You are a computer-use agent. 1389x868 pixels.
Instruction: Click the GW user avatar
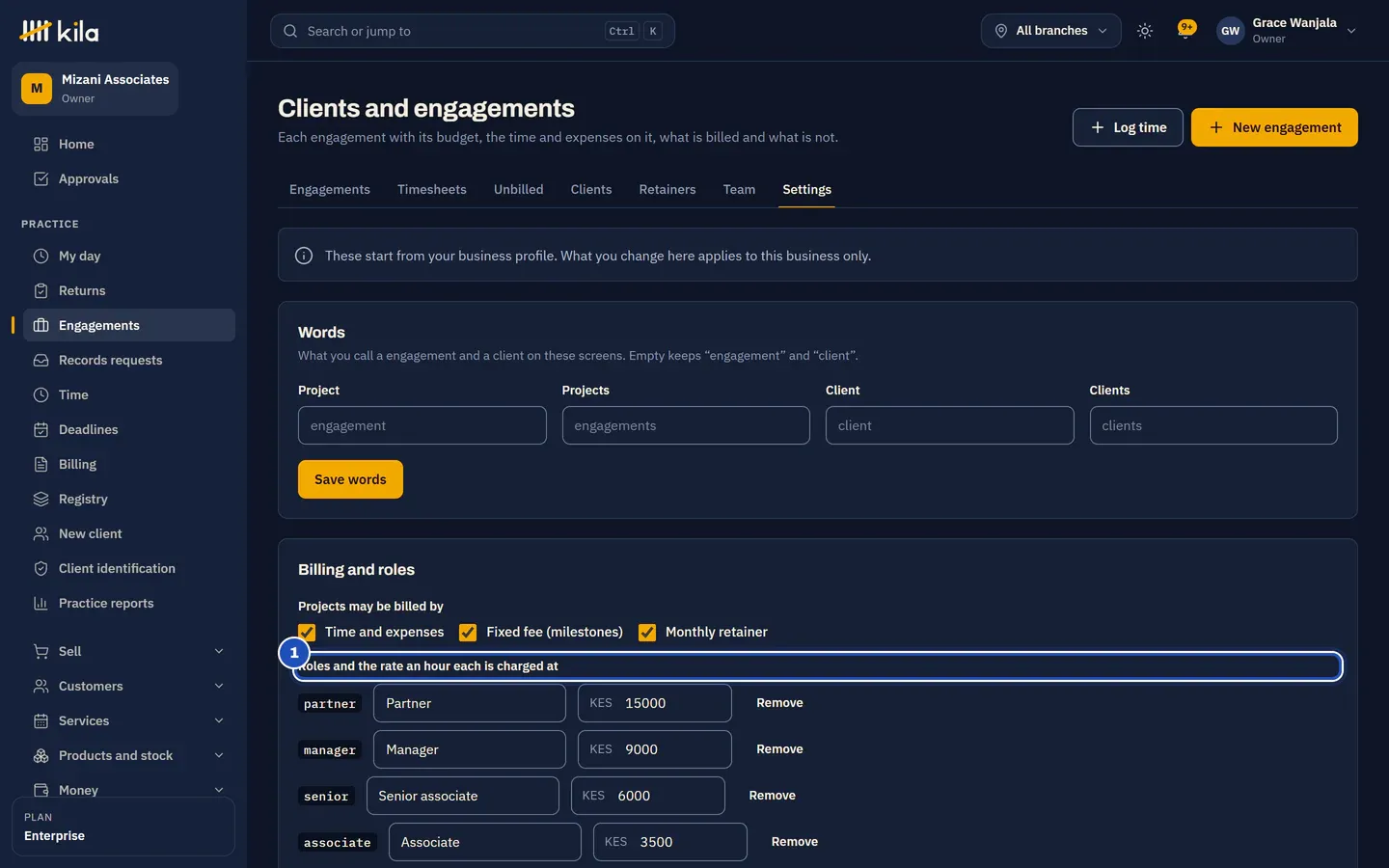coord(1230,31)
